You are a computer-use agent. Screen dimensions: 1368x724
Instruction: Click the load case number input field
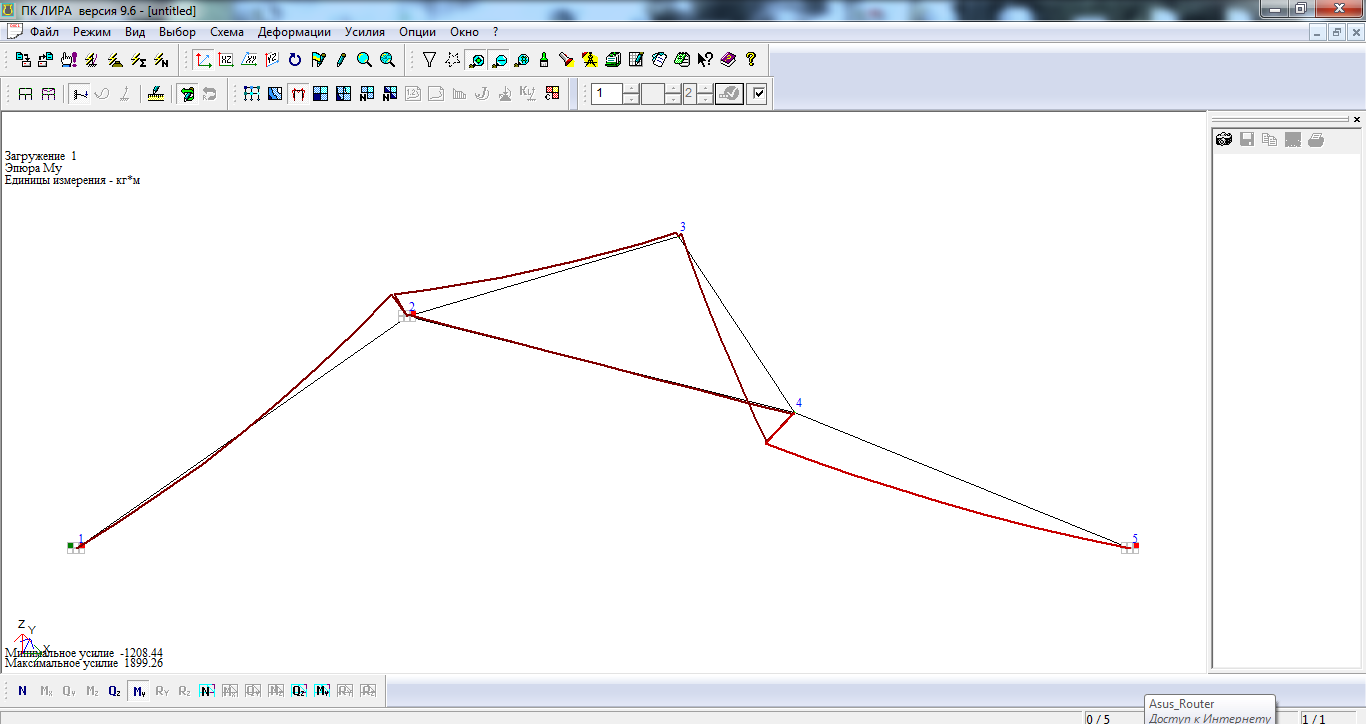tap(606, 94)
